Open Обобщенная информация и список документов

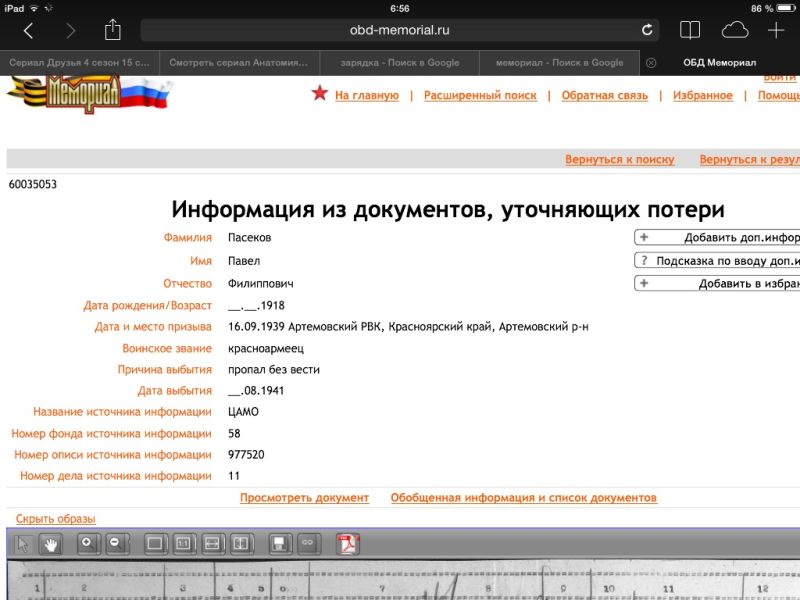523,497
